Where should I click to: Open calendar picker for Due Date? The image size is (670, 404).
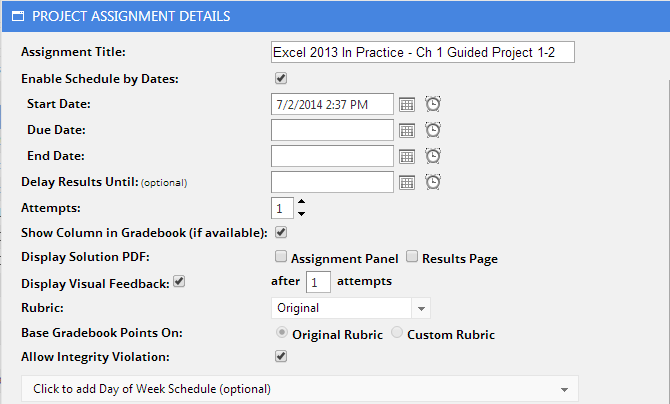pos(406,131)
